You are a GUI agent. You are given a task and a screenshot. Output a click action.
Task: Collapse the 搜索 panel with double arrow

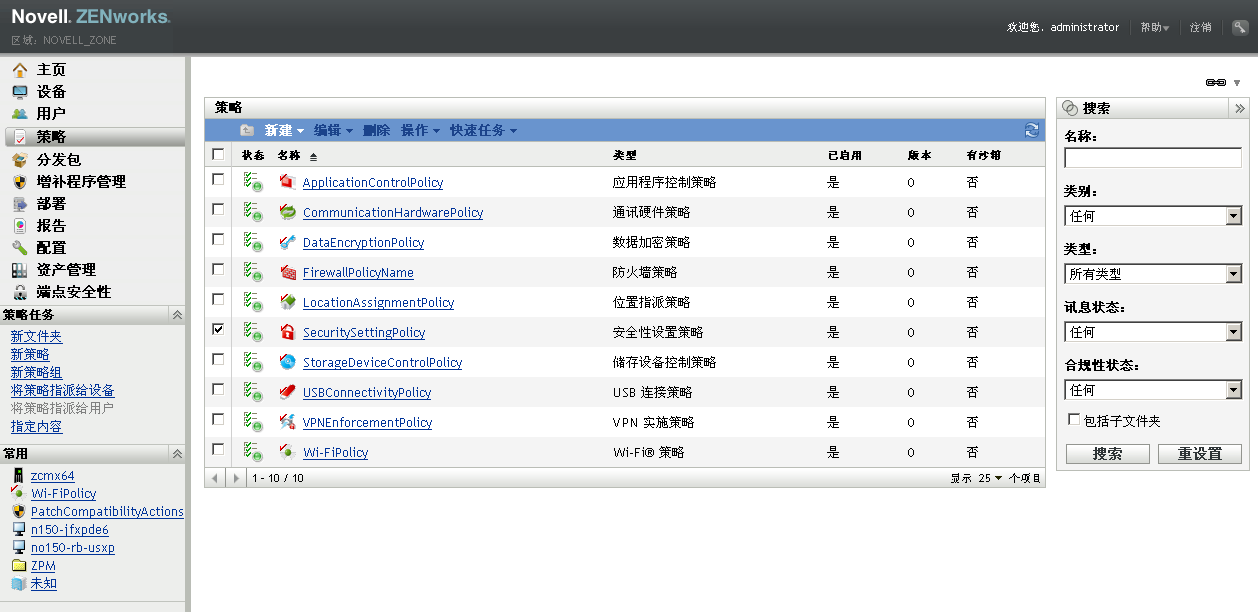[1239, 108]
